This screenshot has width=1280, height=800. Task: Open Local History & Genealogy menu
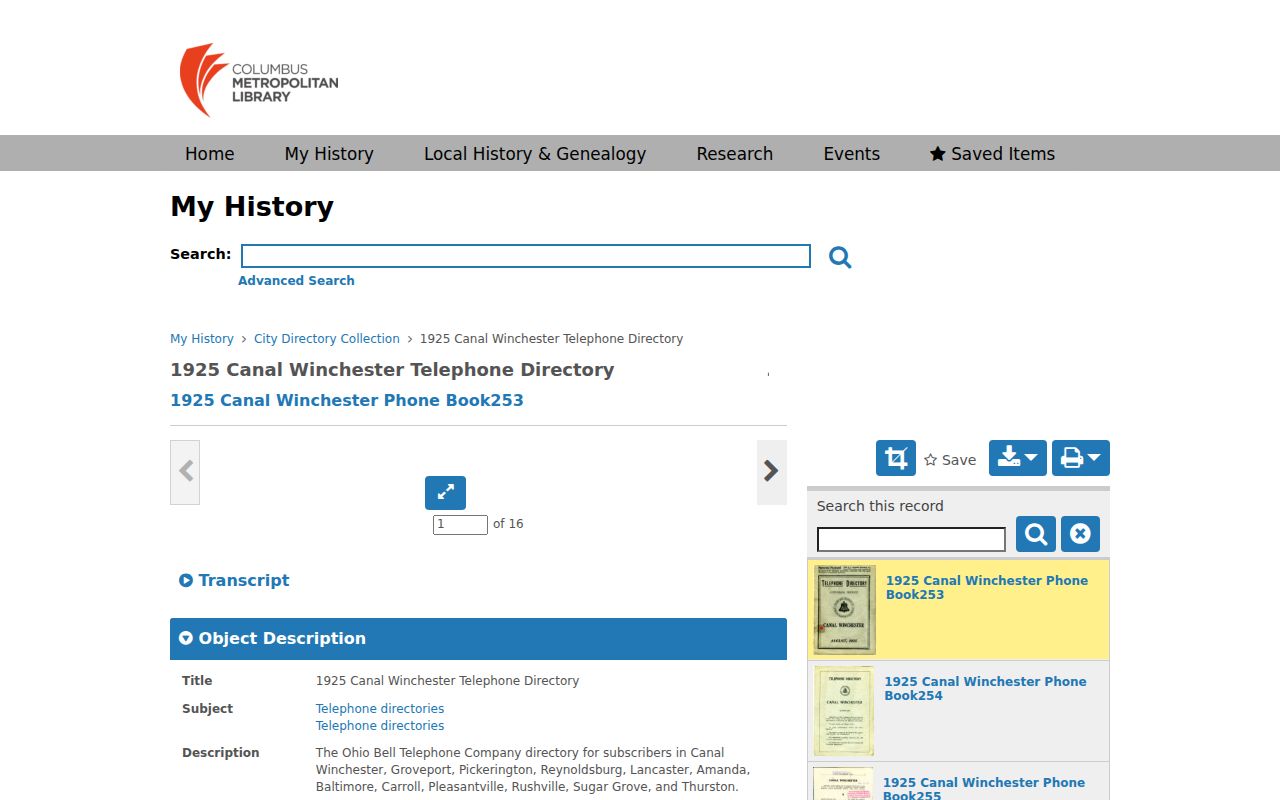point(535,153)
